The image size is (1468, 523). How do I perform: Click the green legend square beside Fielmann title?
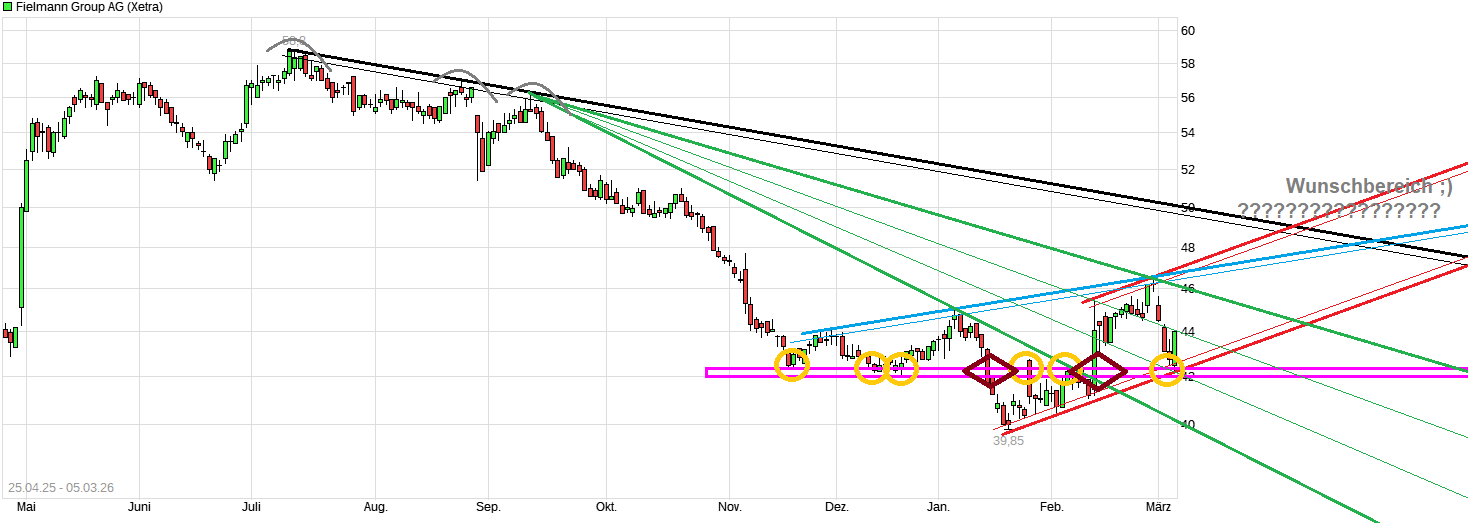coord(7,7)
